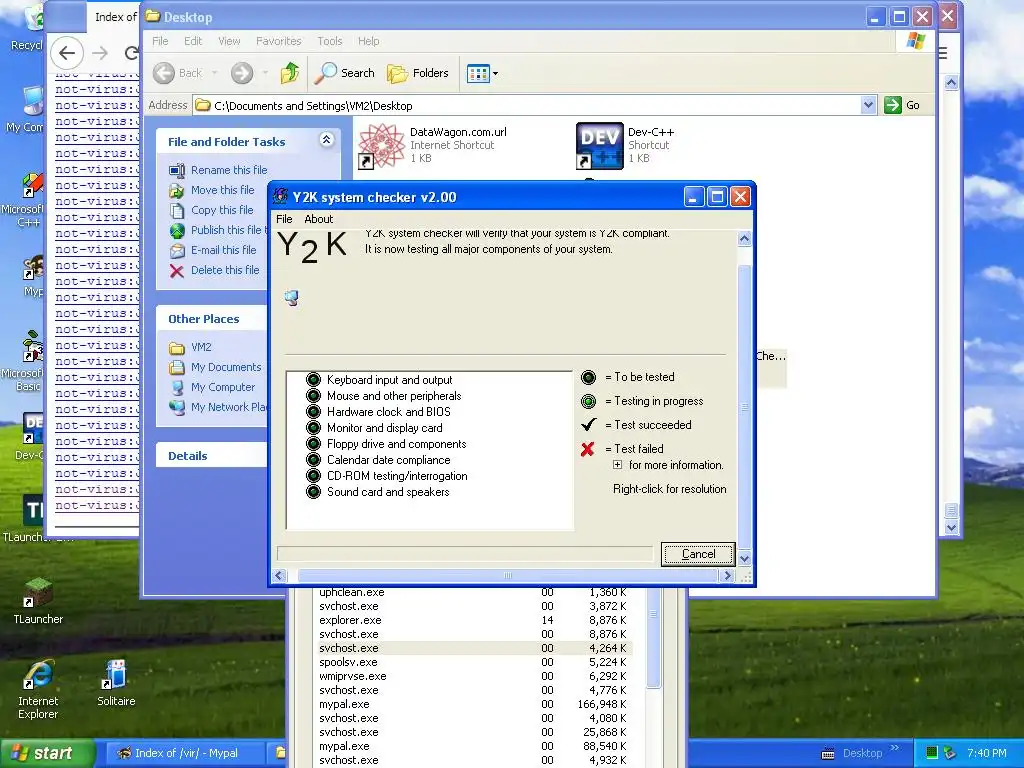The image size is (1024, 768).
Task: Select the Monitor and display card test icon
Action: (x=313, y=428)
